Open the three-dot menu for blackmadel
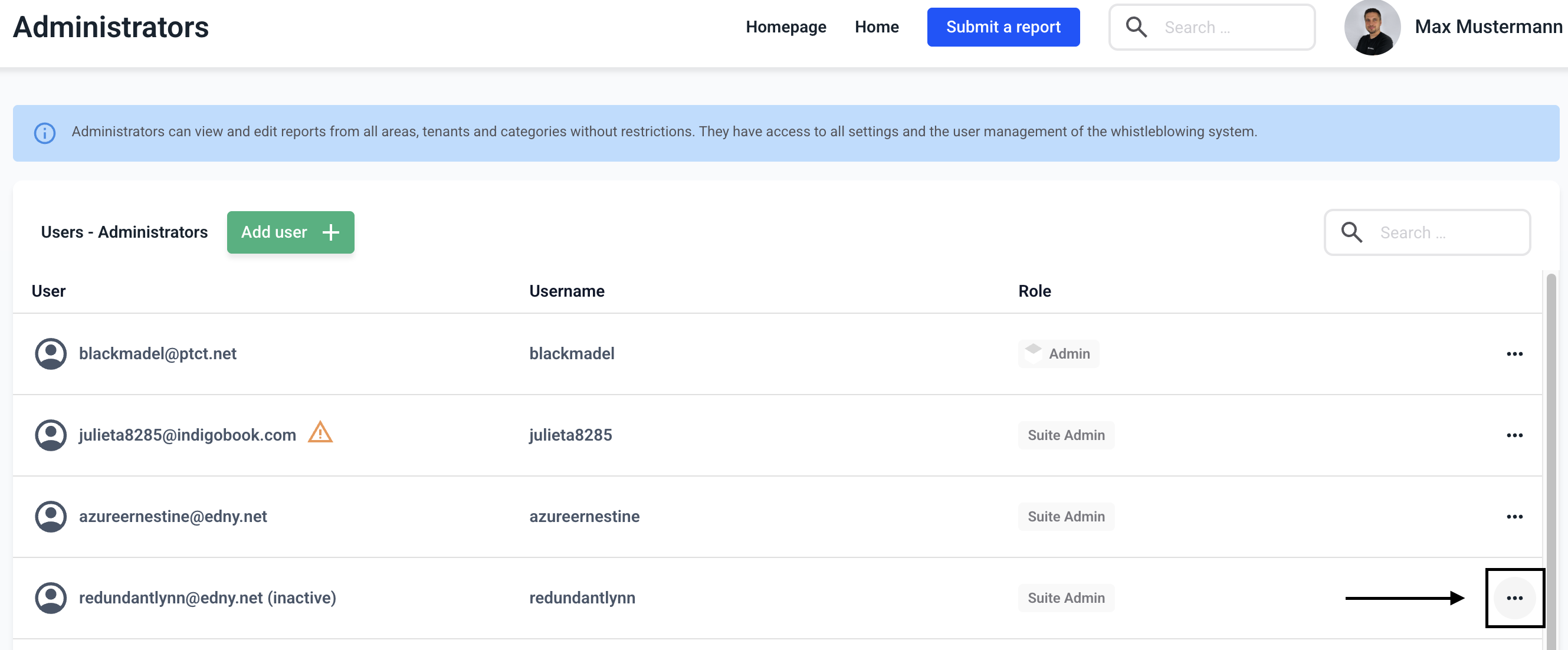Screen dimensions: 1568x650 click(1514, 353)
